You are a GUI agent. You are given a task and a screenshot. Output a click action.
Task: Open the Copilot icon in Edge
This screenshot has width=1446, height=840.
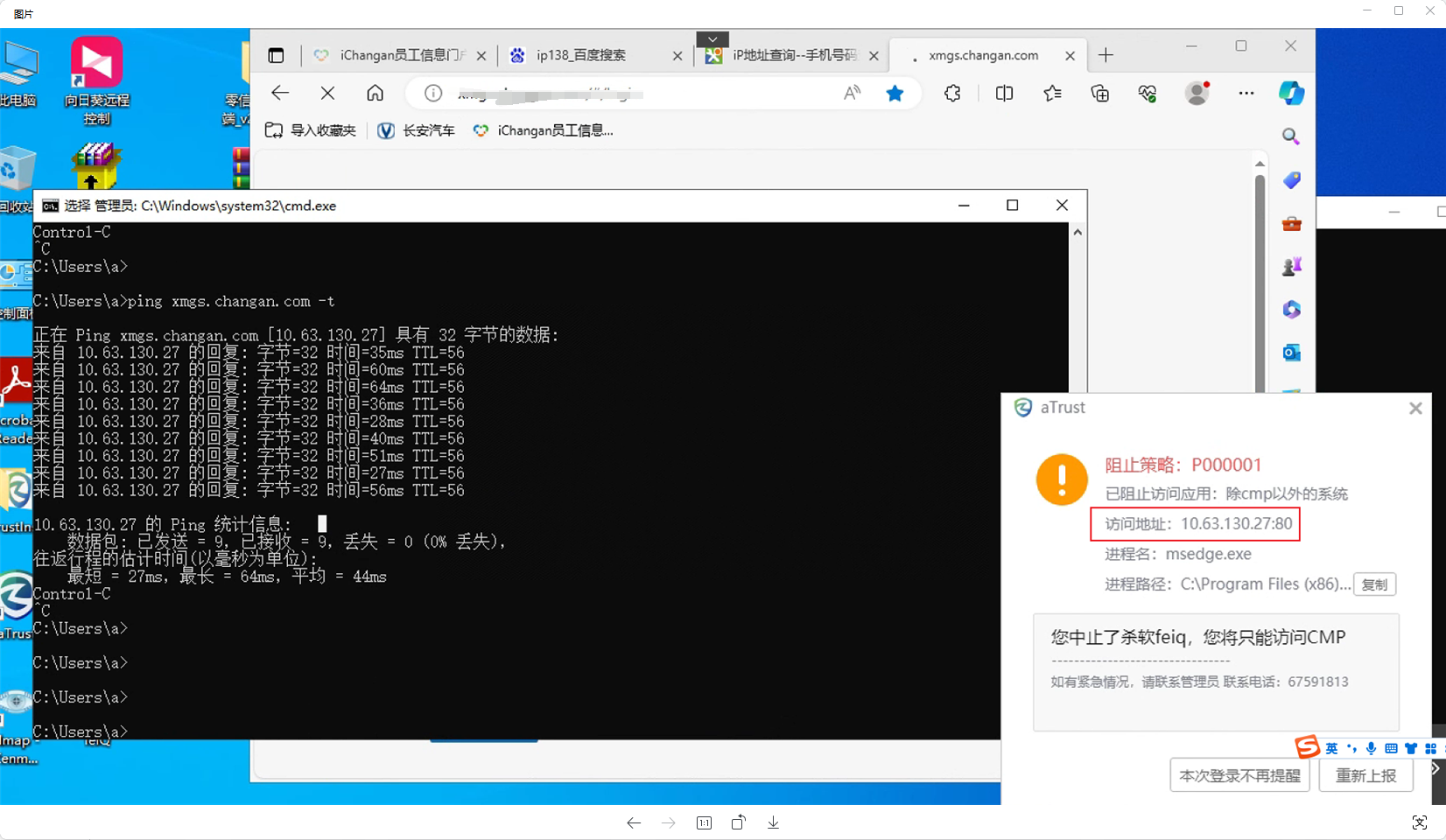pos(1291,93)
